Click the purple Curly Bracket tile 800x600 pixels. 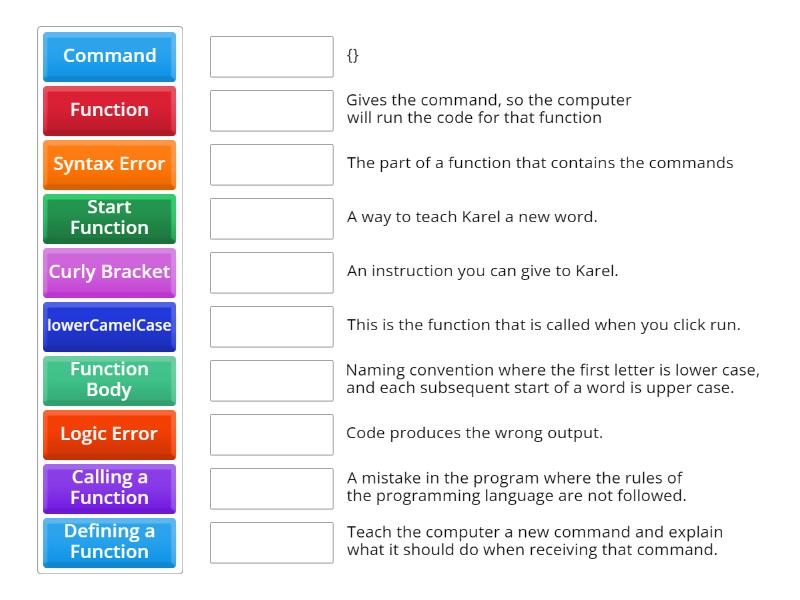(109, 272)
